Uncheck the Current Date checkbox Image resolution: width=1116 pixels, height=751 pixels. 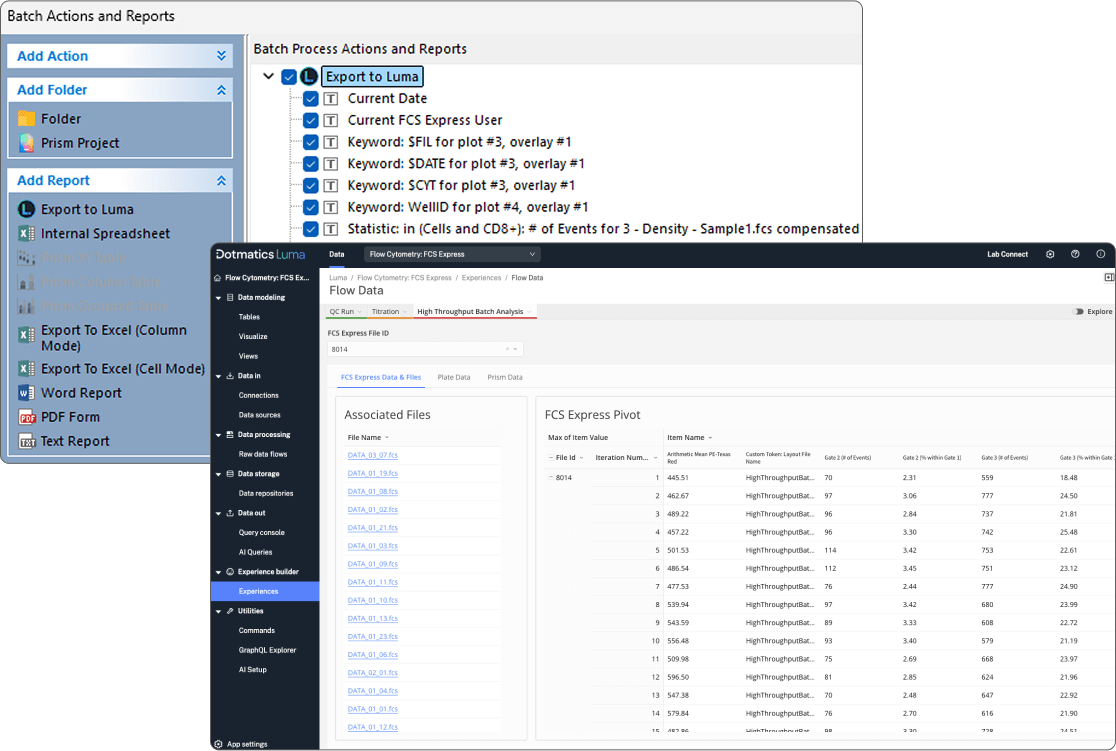(x=311, y=99)
